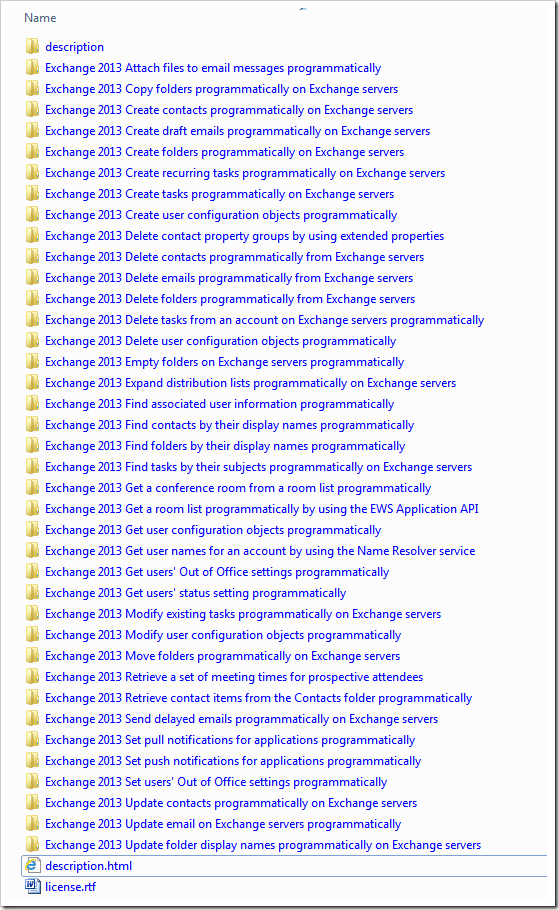Select 'Delete tasks from an account' folder name
559x910 pixels.
[x=265, y=320]
